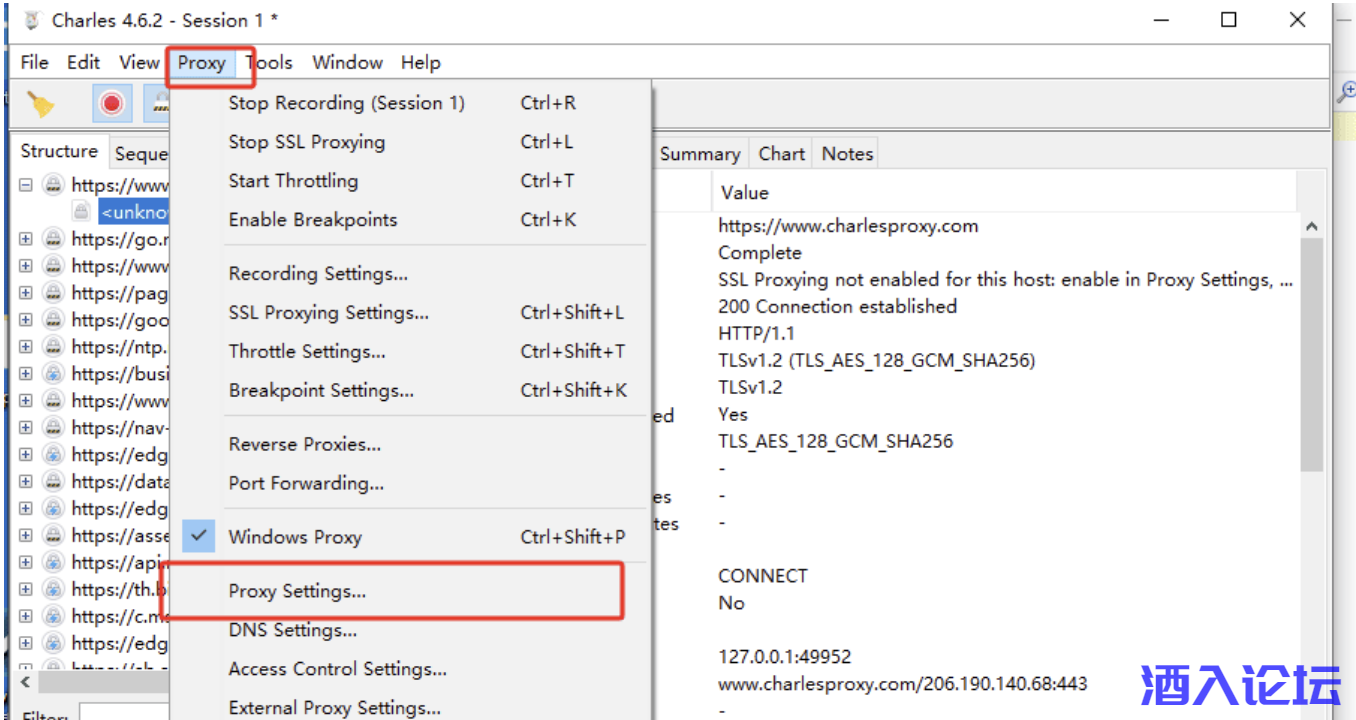Toggle the checked Windows Proxy option
Viewport: 1356px width, 720px height.
pyautogui.click(x=295, y=537)
